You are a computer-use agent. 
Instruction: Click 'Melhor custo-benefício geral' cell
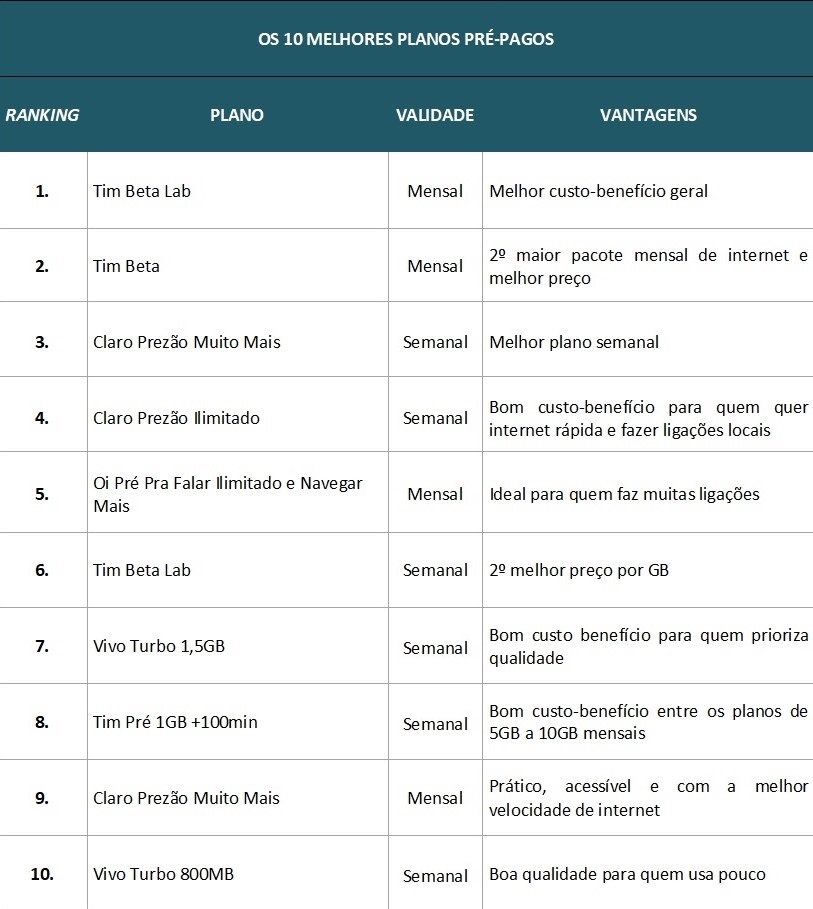[x=598, y=191]
